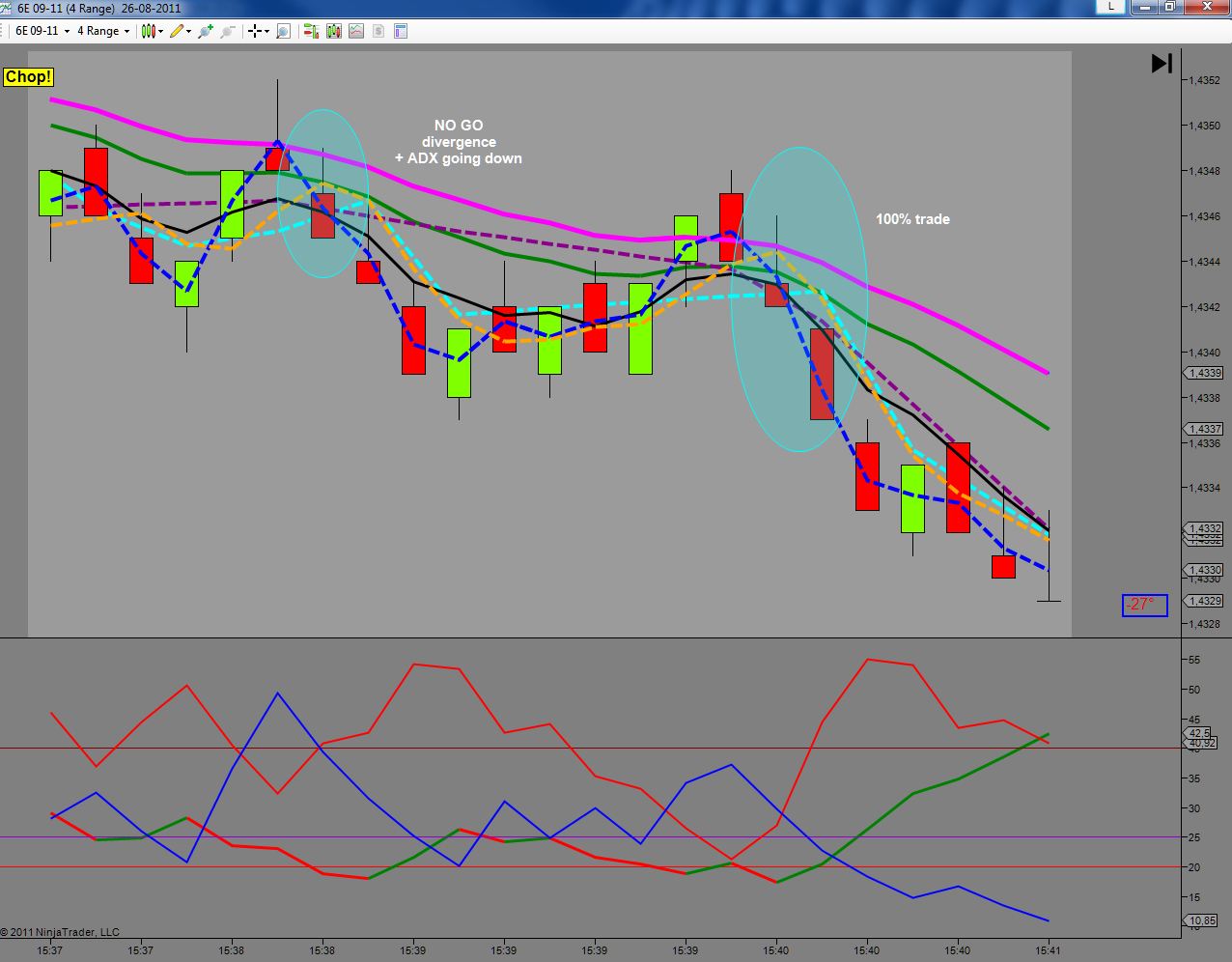Open the Data Series candlestick icon

pos(334,31)
